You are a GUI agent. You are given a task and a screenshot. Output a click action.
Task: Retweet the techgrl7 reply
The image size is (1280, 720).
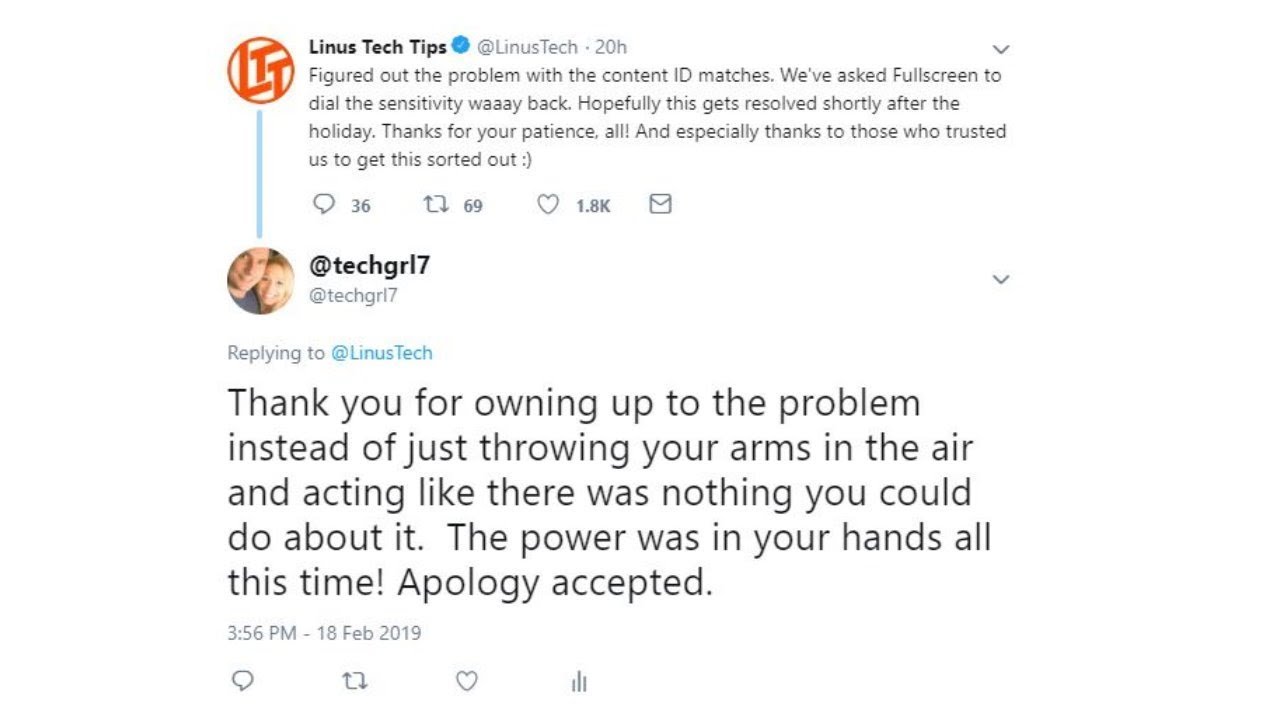pos(354,681)
